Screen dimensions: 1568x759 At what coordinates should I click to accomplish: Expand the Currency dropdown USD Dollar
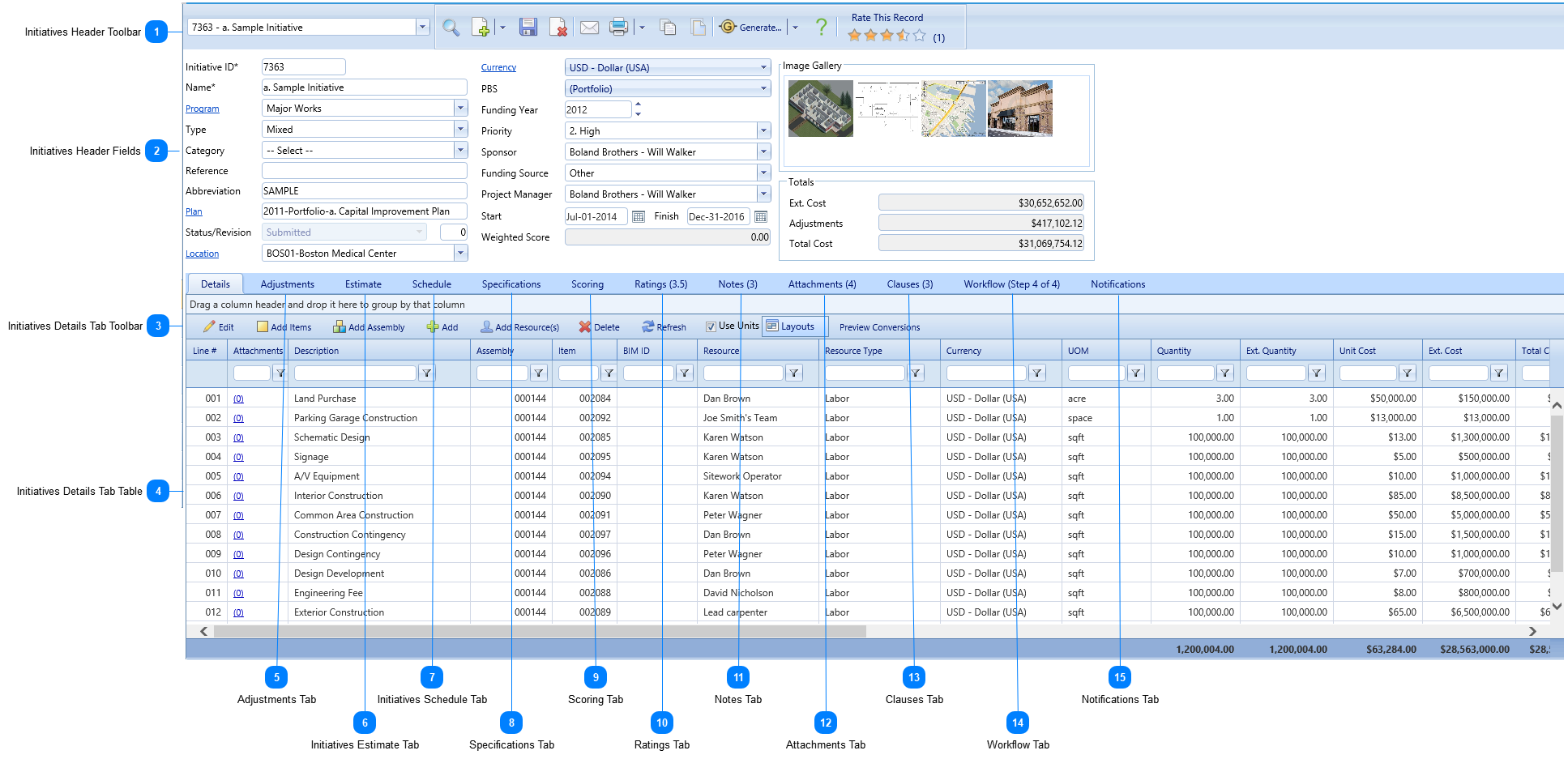click(x=763, y=68)
